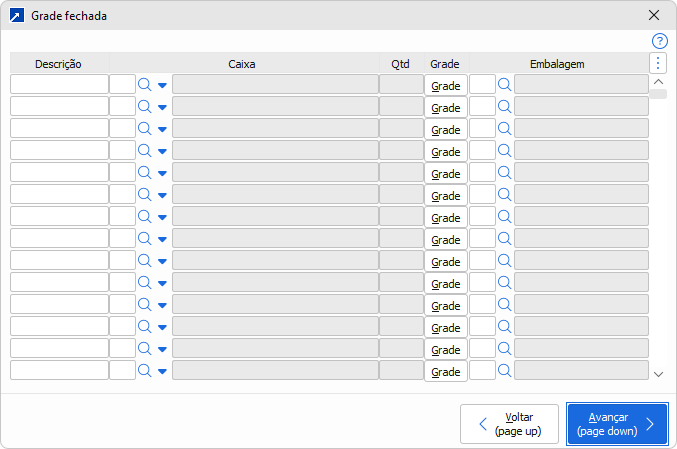This screenshot has width=677, height=449.
Task: Open the three-dot column options menu
Action: pyautogui.click(x=657, y=64)
